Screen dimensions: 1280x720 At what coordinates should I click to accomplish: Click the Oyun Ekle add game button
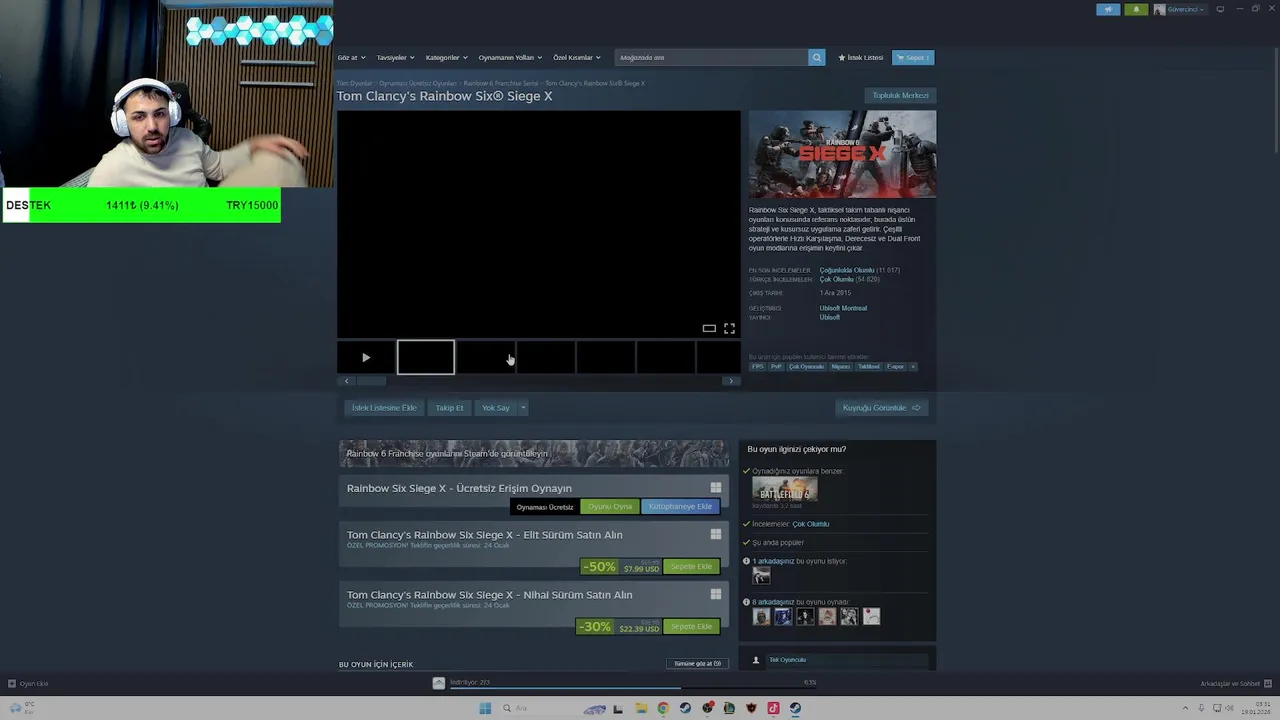pyautogui.click(x=28, y=683)
